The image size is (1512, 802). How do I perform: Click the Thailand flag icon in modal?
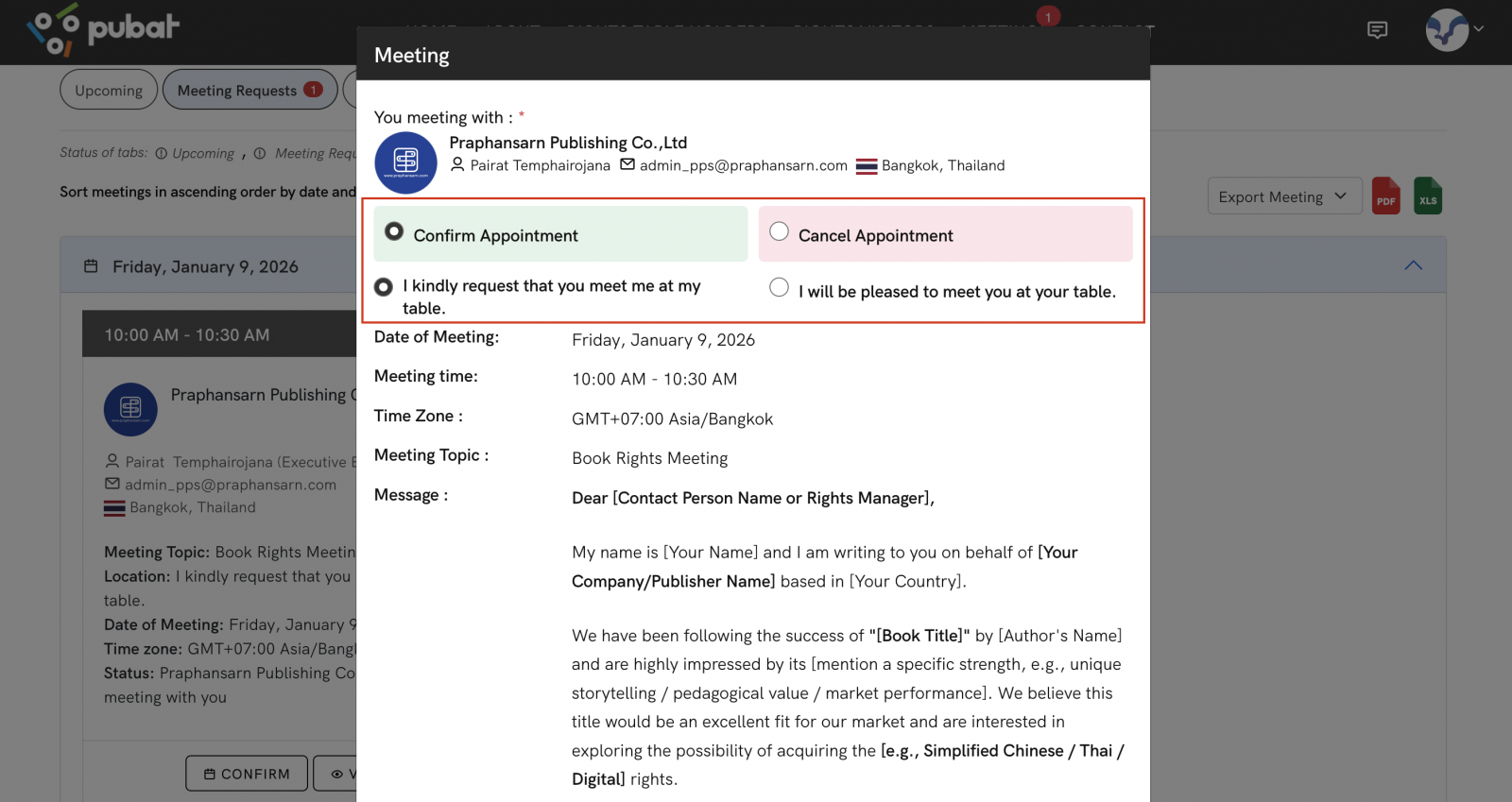point(867,166)
